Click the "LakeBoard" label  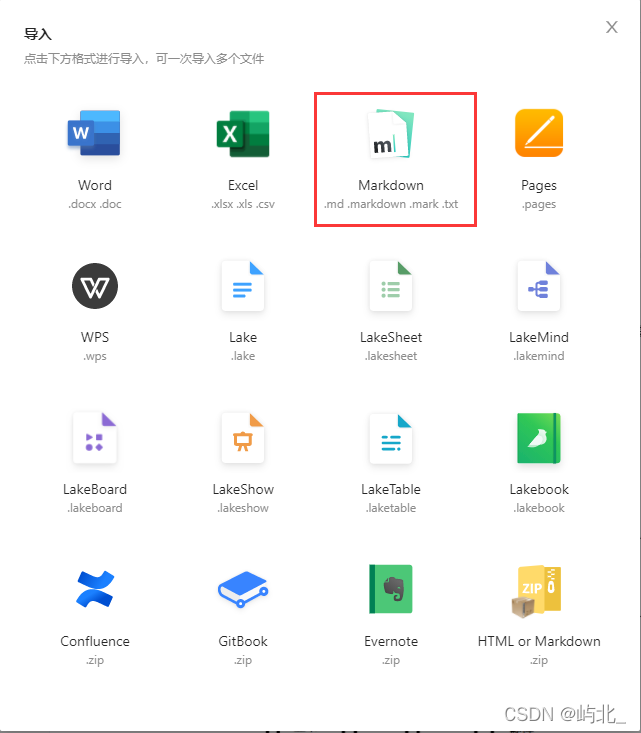pyautogui.click(x=95, y=489)
